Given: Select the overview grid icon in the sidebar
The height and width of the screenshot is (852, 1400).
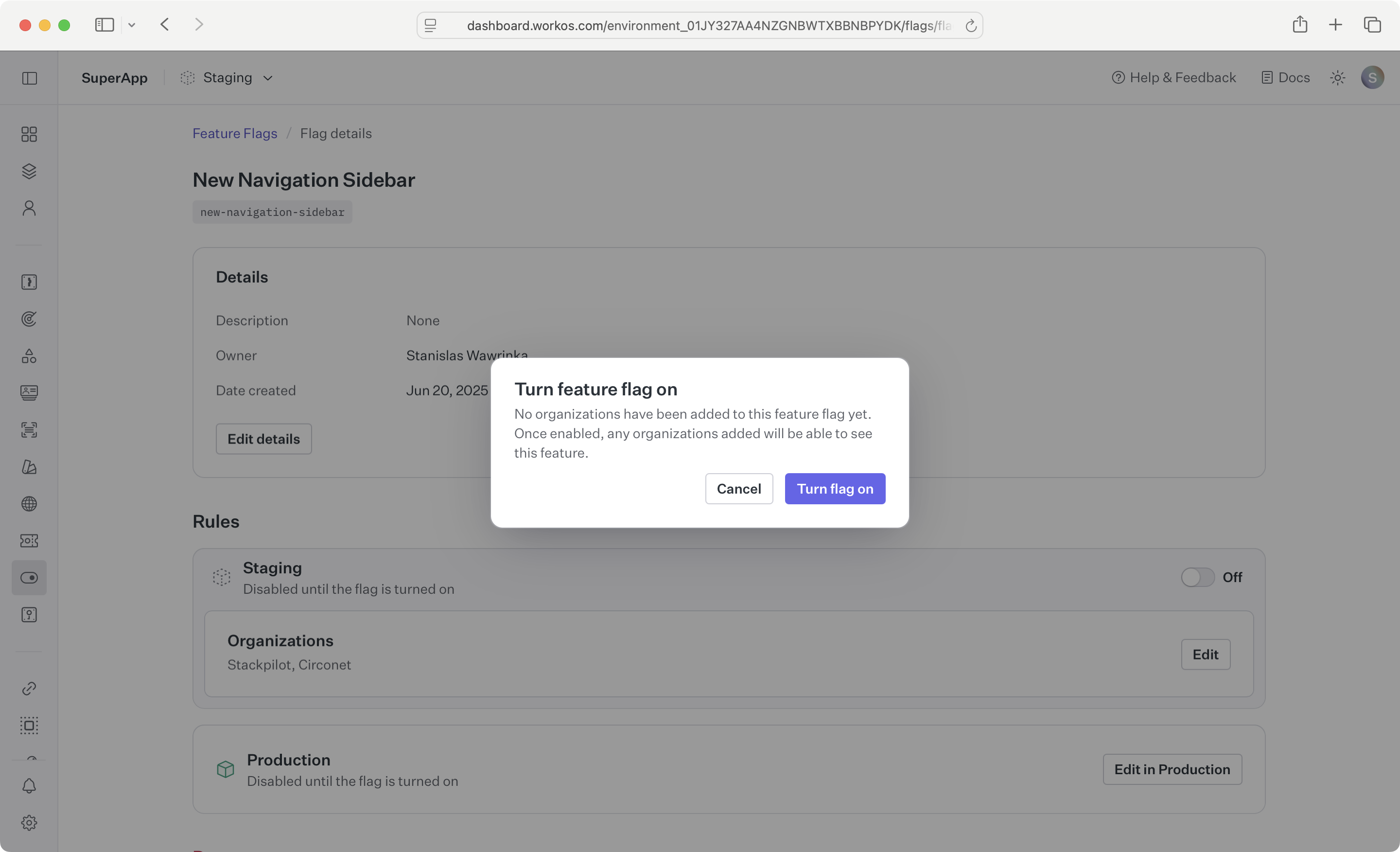Looking at the screenshot, I should (x=29, y=135).
